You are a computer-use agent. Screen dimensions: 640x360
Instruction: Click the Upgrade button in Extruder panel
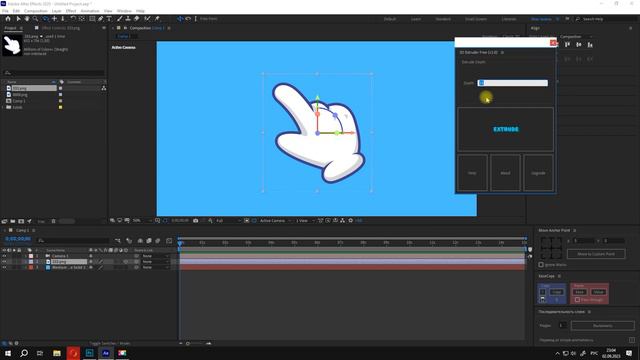click(538, 173)
